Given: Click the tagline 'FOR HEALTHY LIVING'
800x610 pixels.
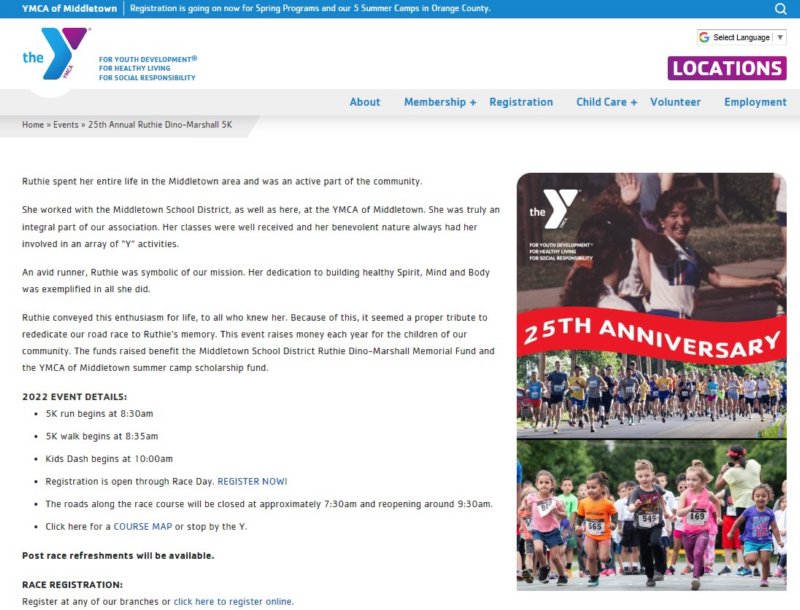Looking at the screenshot, I should click(x=135, y=68).
